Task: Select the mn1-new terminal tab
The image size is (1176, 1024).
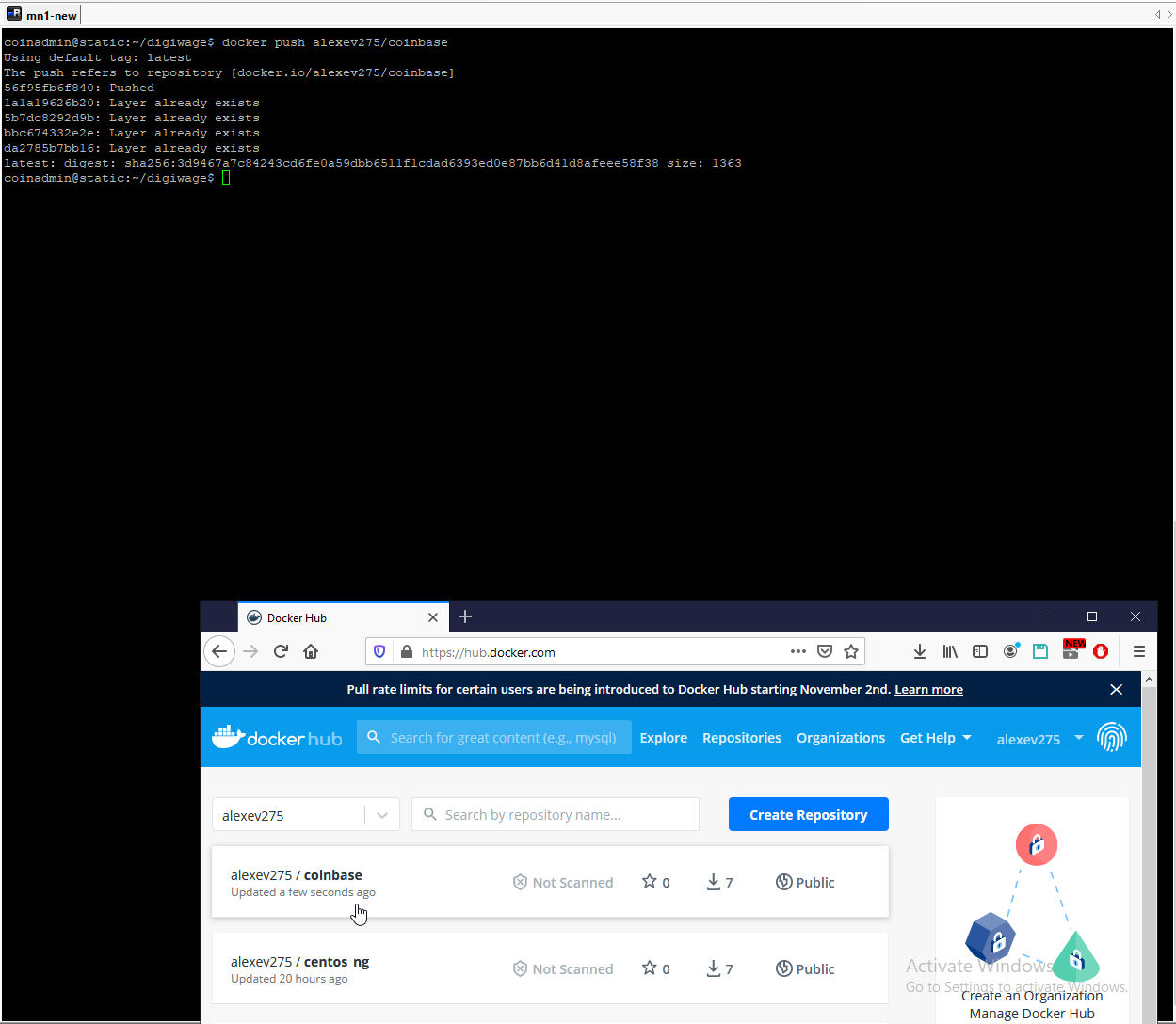Action: pos(42,15)
